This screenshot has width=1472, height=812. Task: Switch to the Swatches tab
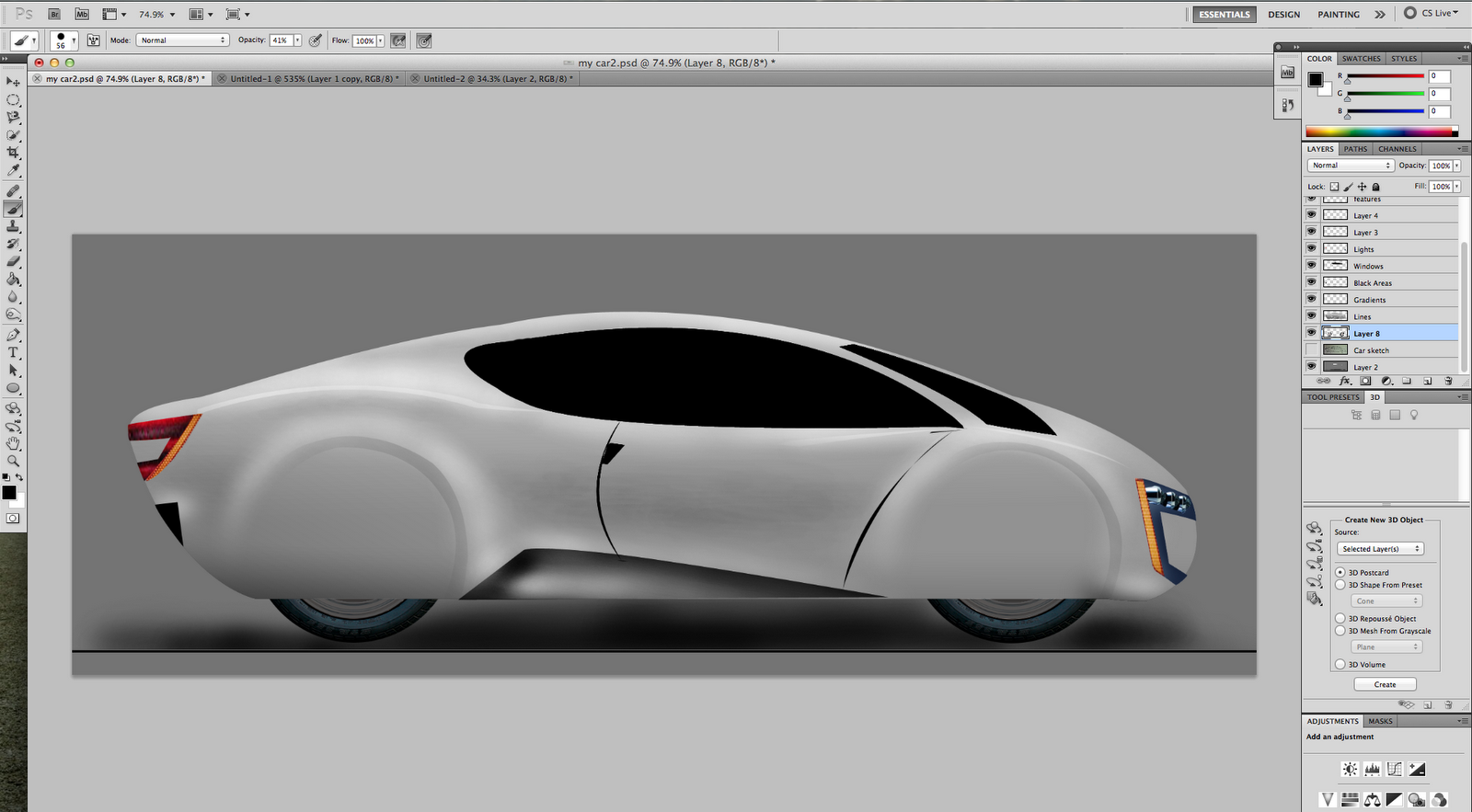(x=1361, y=59)
